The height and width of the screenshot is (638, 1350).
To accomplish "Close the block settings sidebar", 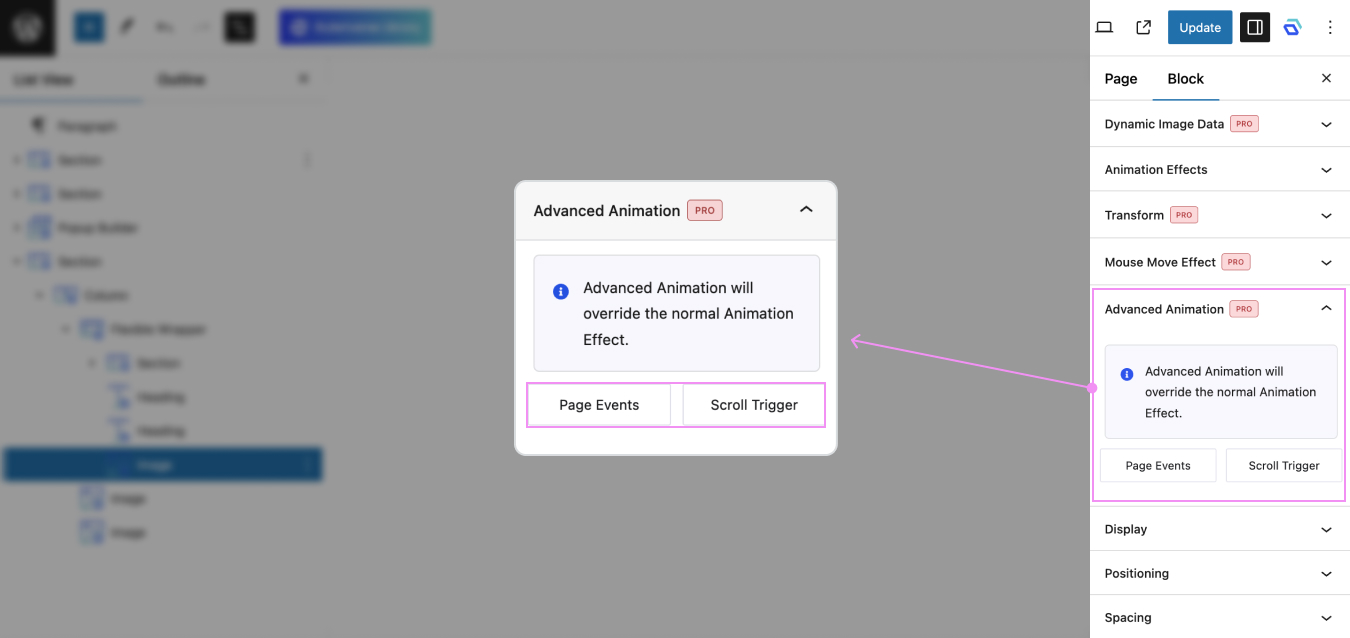I will click(x=1326, y=78).
